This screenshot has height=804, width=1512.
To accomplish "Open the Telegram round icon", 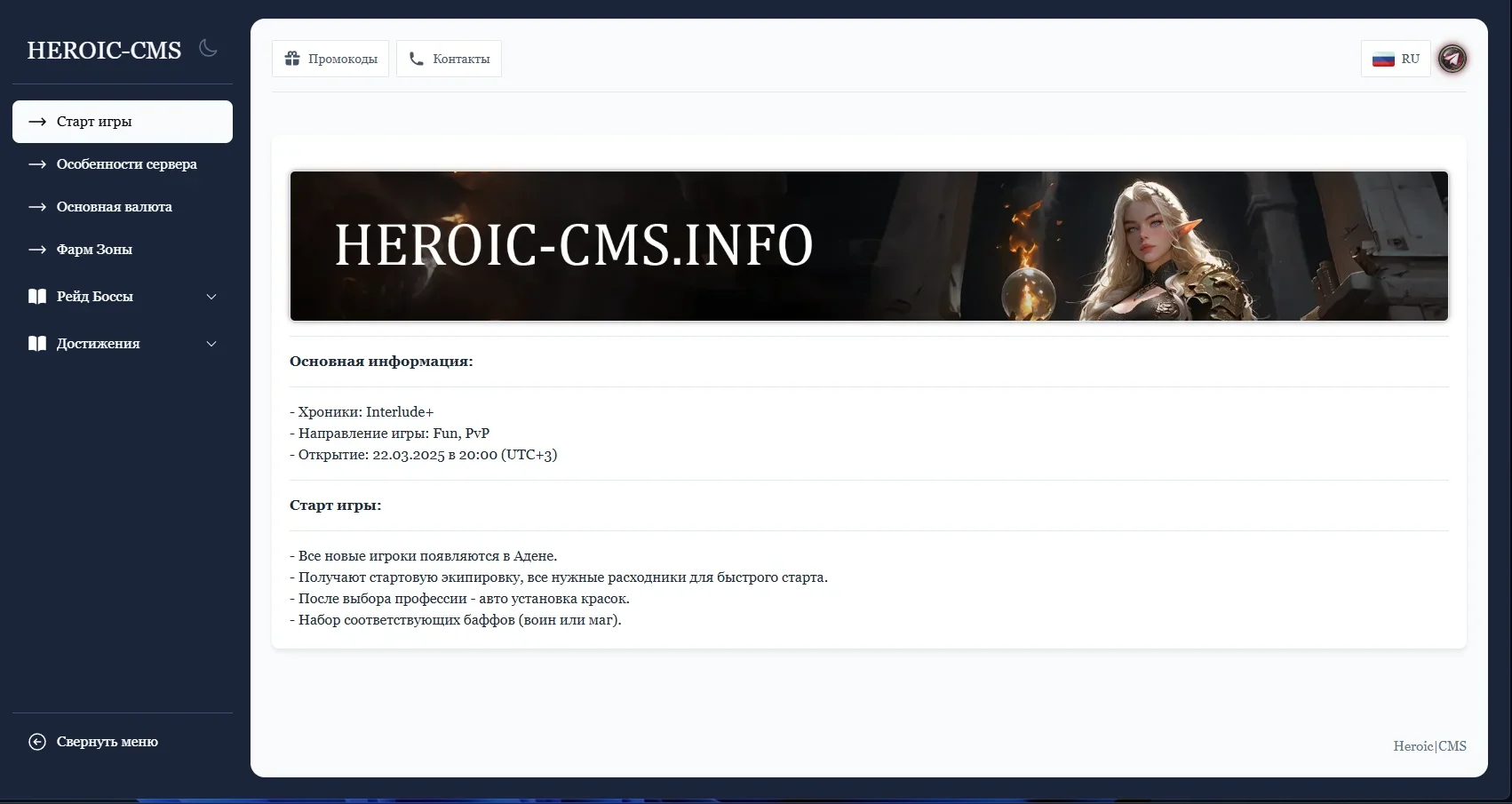I will [1452, 59].
